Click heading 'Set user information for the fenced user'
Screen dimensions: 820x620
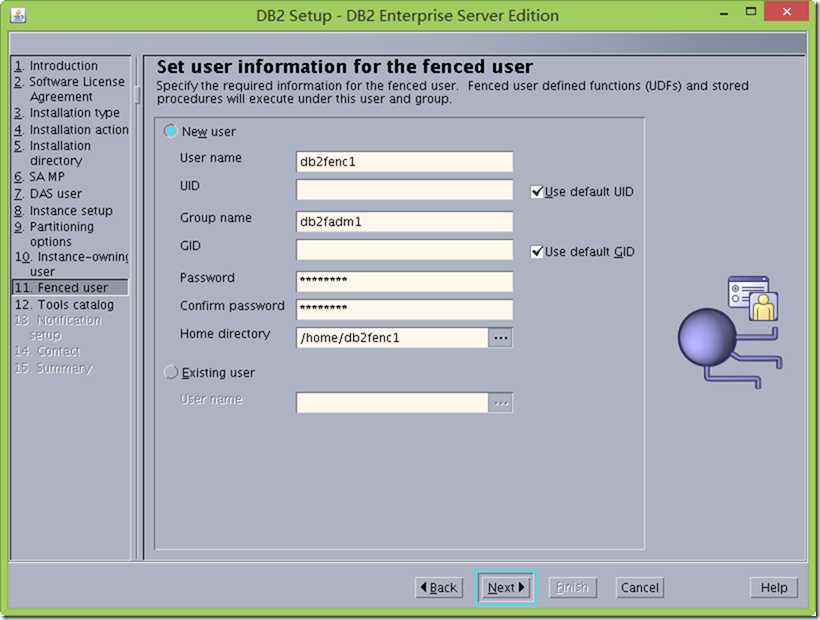[x=345, y=67]
